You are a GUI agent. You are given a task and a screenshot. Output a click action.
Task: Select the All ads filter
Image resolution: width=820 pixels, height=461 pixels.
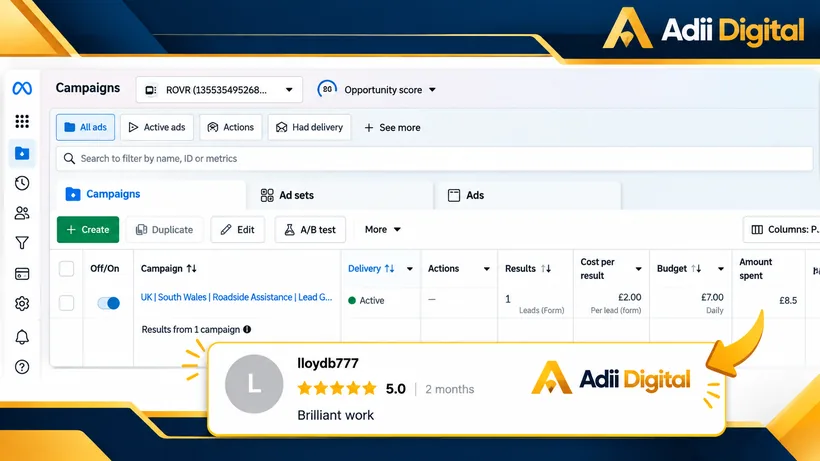tap(85, 127)
